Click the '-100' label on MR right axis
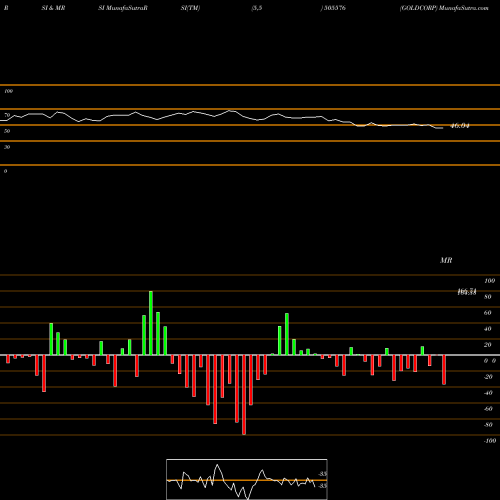 coord(490,441)
